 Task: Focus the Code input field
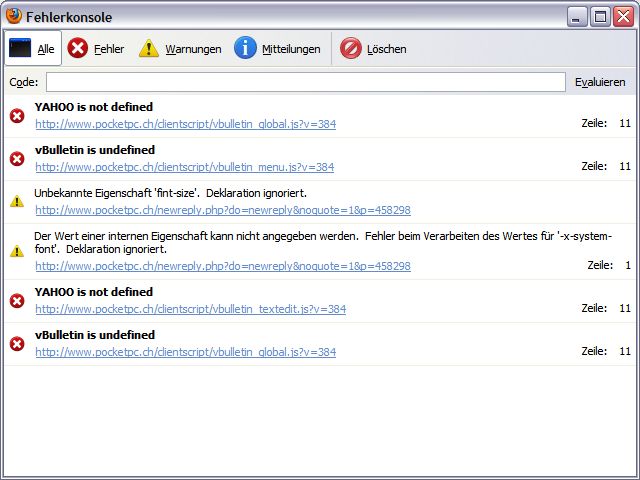(306, 82)
